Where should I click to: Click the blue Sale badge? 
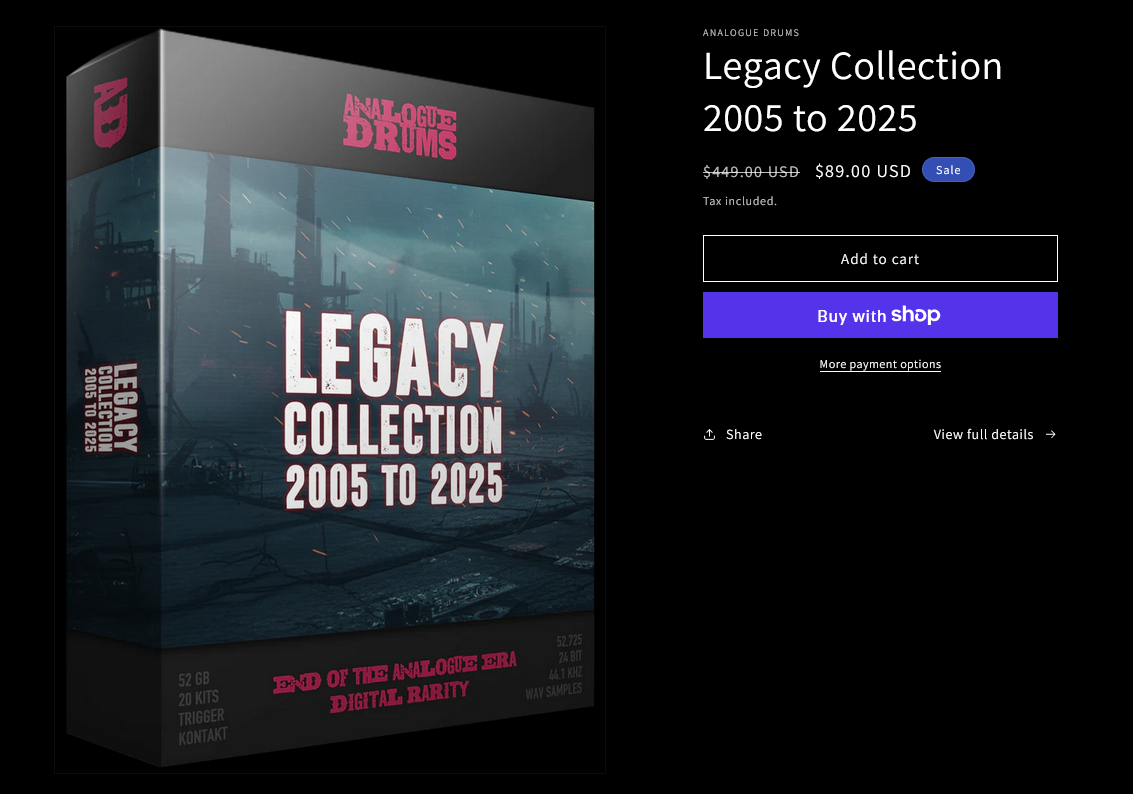pyautogui.click(x=948, y=170)
